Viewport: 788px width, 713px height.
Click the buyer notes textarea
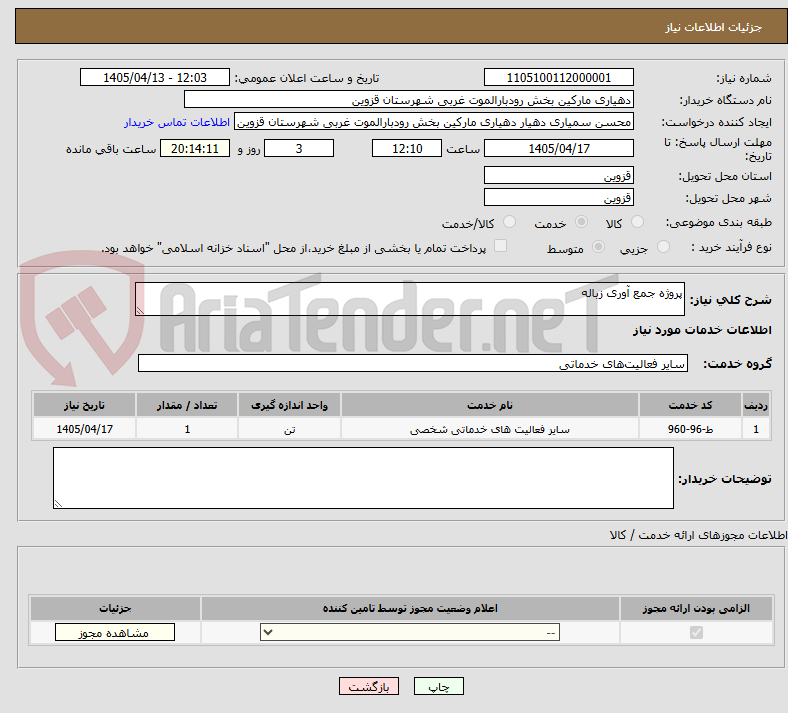click(x=363, y=478)
